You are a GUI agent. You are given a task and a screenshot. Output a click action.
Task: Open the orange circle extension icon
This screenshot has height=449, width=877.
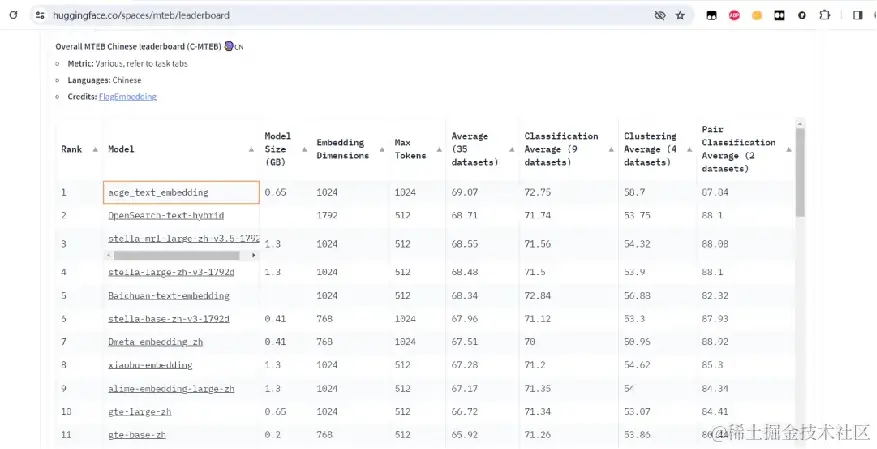point(757,16)
